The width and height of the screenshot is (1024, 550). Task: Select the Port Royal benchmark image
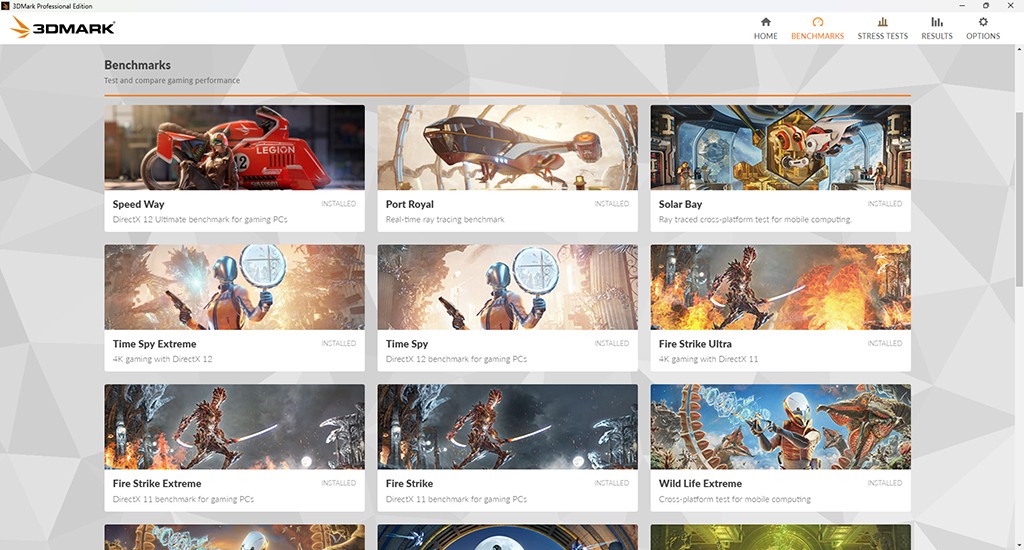click(x=507, y=148)
